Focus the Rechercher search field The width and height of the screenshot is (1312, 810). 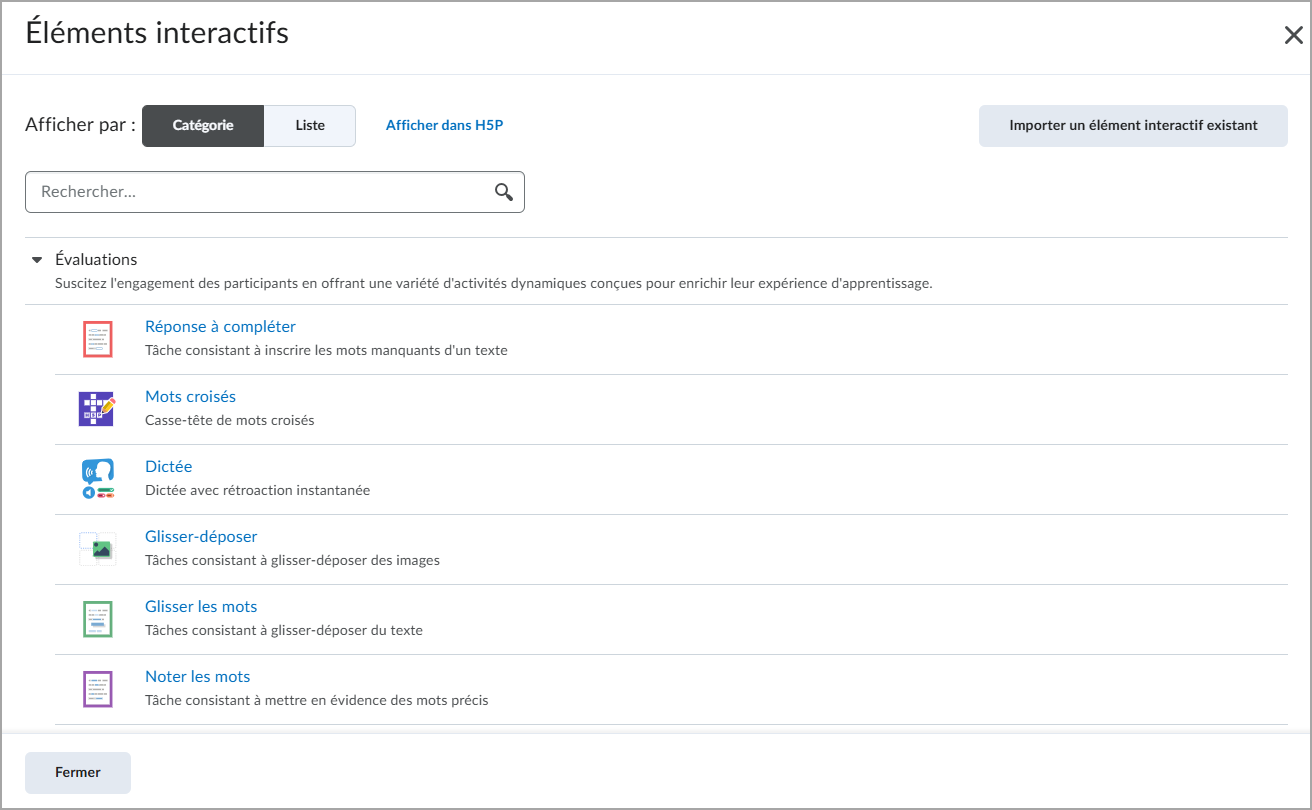[275, 192]
